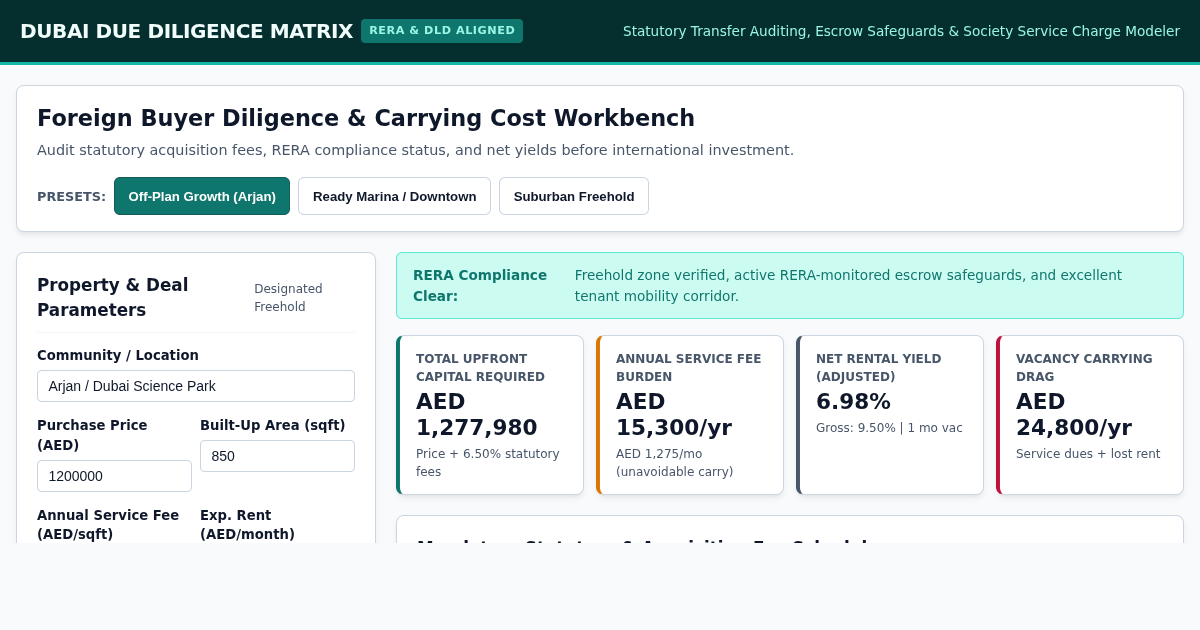Click the Designated Freehold tag
1200x630 pixels.
pos(288,298)
